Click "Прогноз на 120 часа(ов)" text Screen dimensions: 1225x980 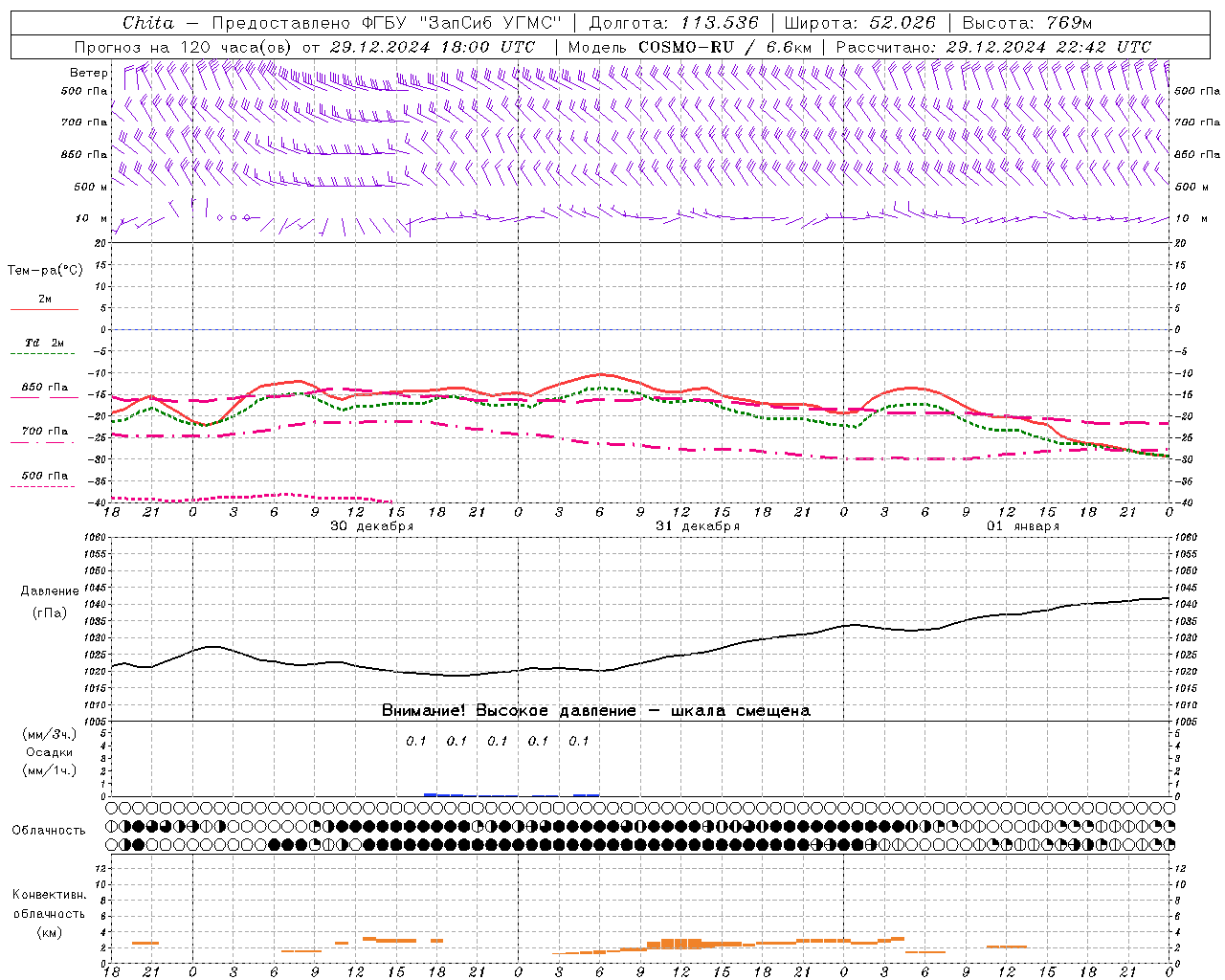pyautogui.click(x=185, y=47)
